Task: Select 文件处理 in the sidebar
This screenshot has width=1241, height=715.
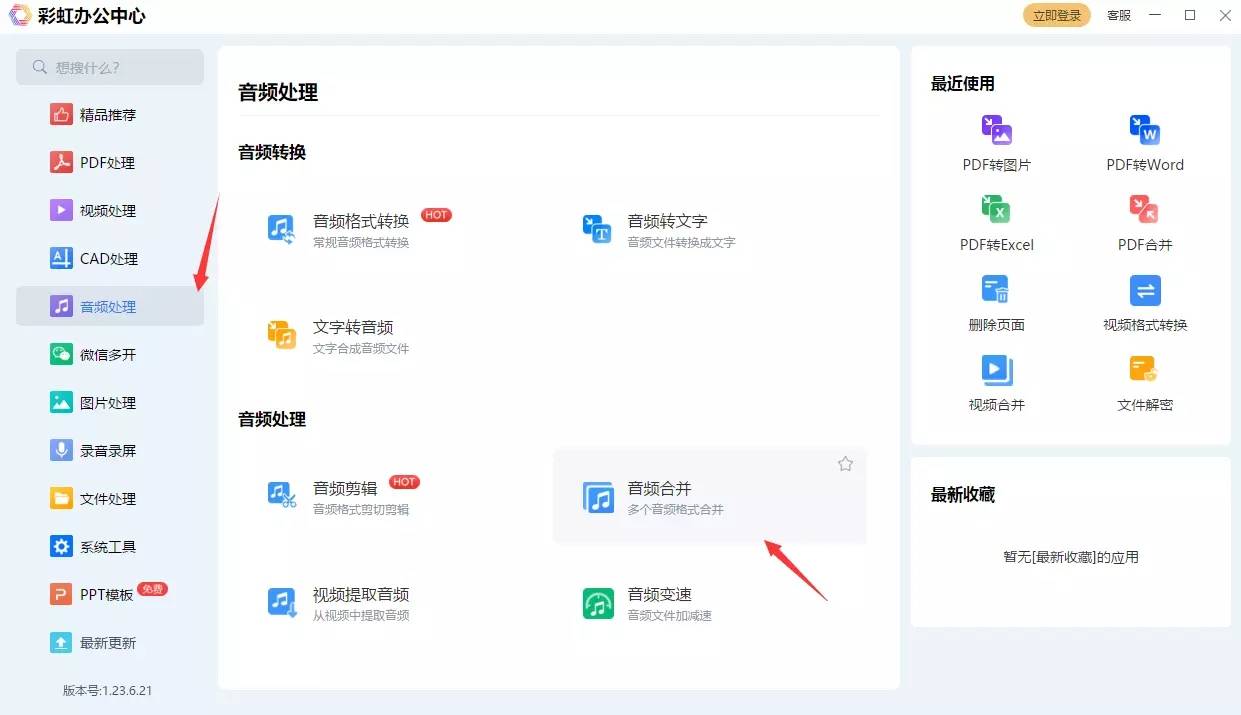Action: pyautogui.click(x=110, y=498)
